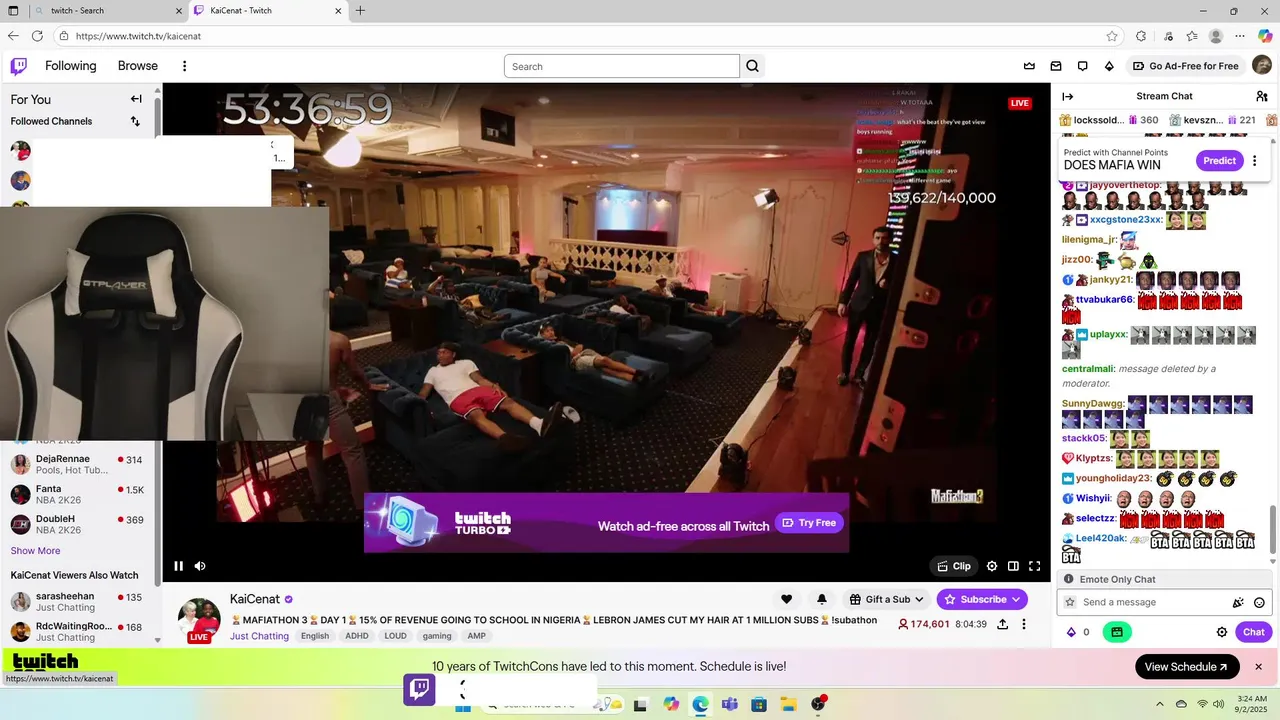The image size is (1280, 720).
Task: Enter fullscreen video mode
Action: tap(1035, 566)
